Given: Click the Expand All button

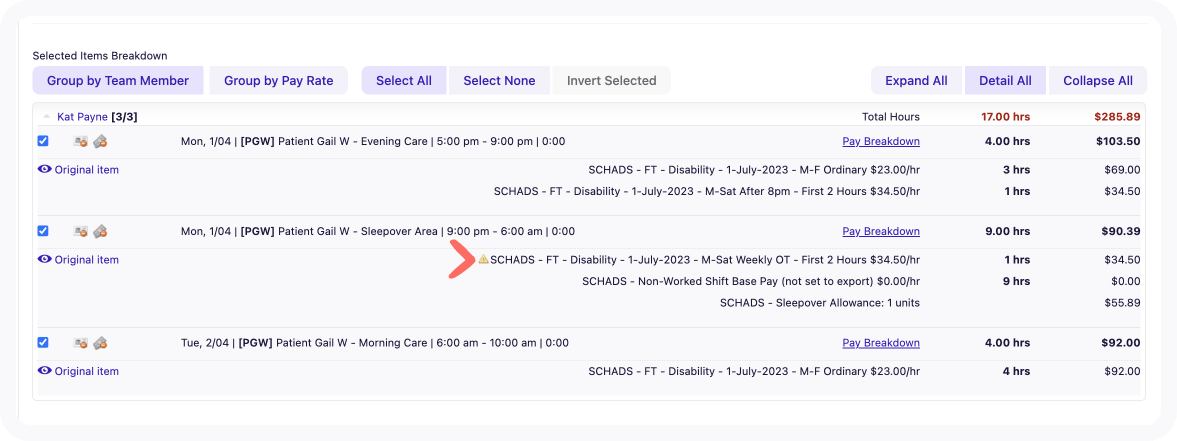Looking at the screenshot, I should point(917,80).
